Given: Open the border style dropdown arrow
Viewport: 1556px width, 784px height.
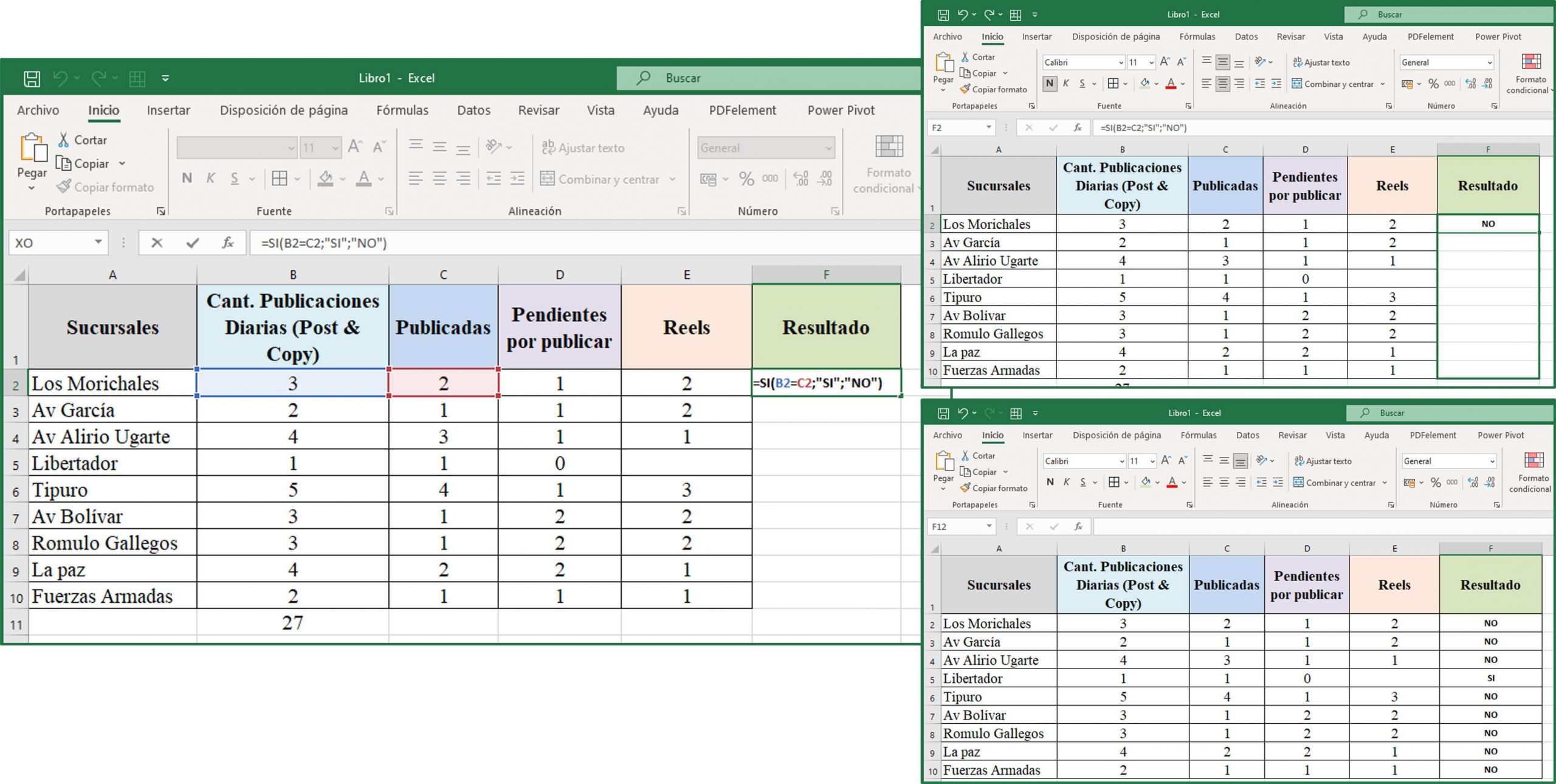Looking at the screenshot, I should tap(297, 178).
